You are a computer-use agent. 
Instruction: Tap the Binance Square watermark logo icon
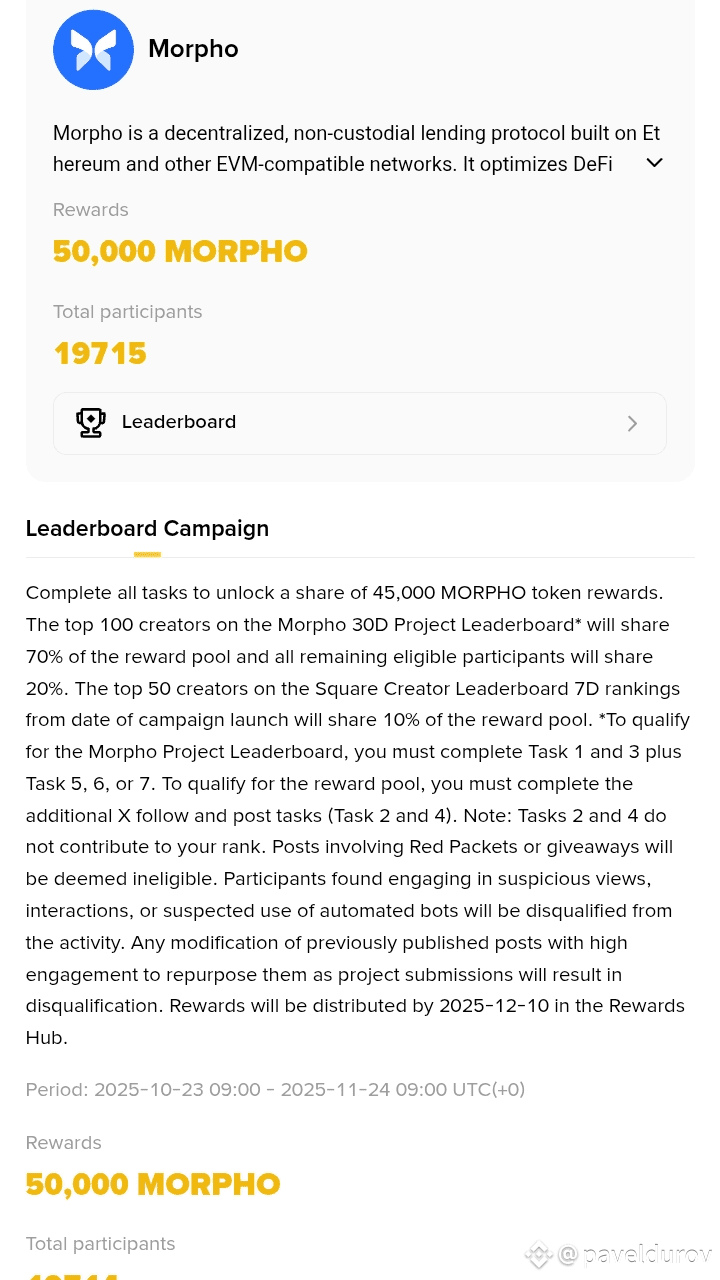tap(539, 1254)
